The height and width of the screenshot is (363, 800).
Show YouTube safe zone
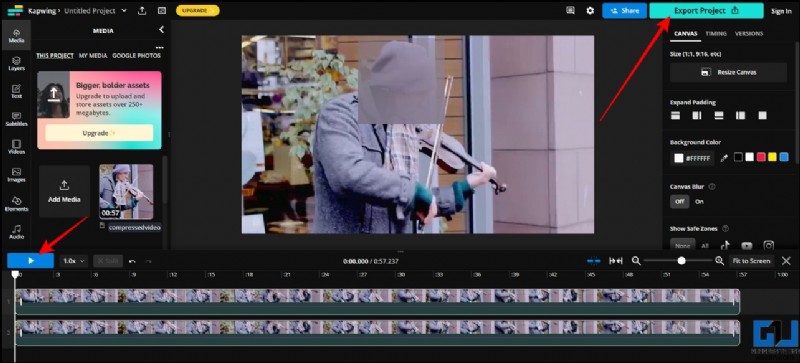coord(747,246)
